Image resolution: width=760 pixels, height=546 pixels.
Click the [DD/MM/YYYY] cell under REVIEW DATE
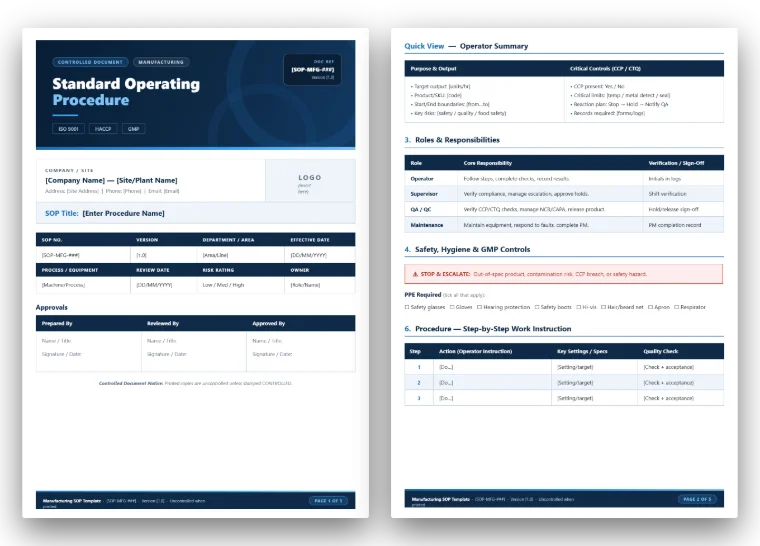(x=164, y=285)
